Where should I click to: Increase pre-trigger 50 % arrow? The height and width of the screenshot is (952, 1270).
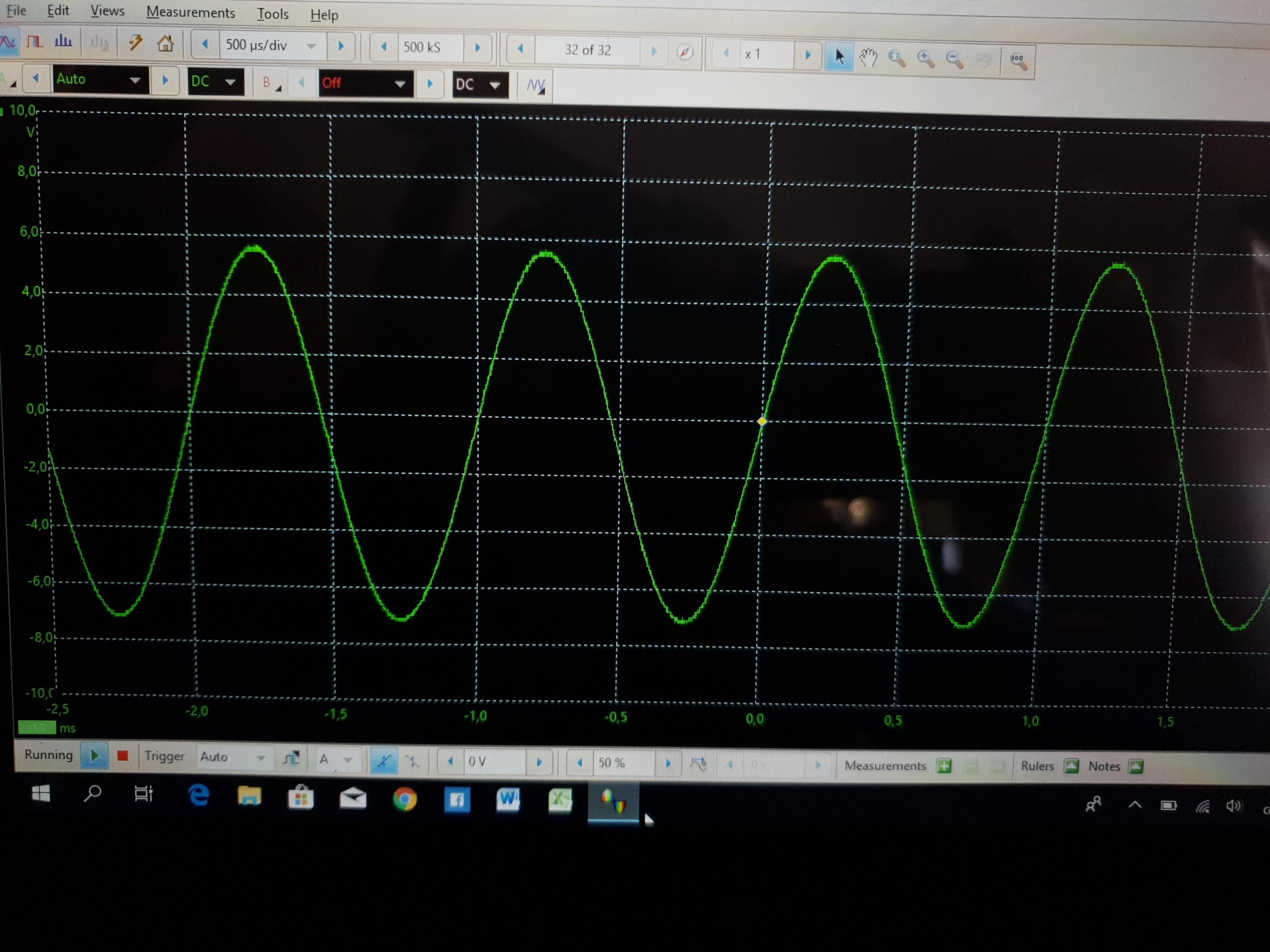tap(668, 764)
